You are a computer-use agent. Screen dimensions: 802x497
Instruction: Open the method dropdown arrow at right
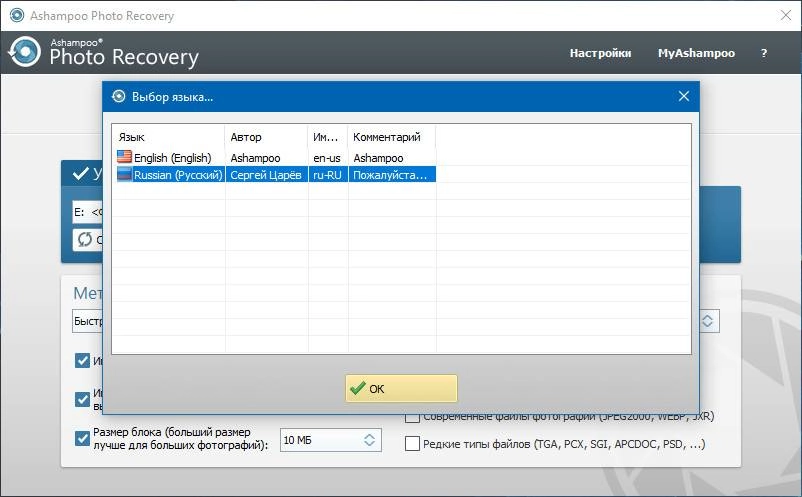click(708, 321)
